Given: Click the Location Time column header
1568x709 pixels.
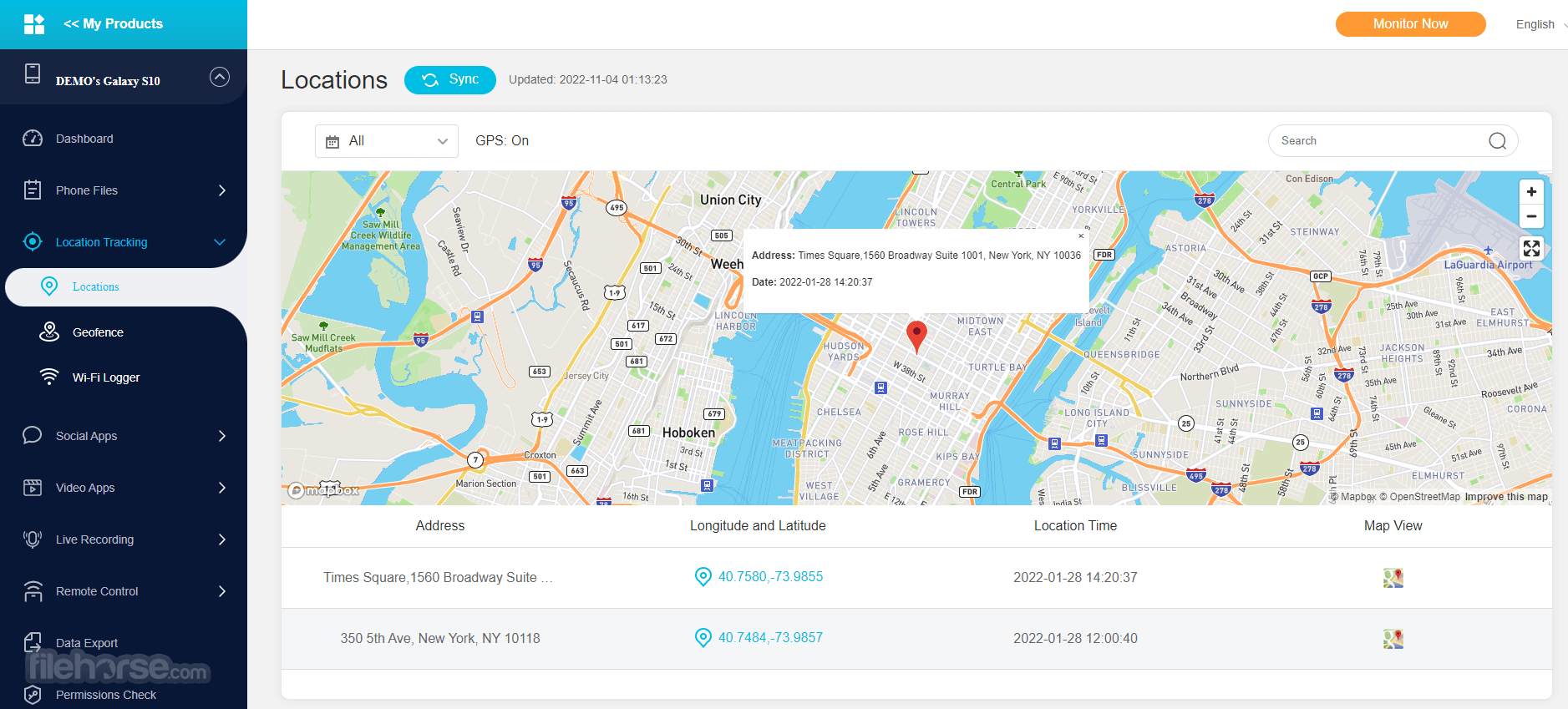Looking at the screenshot, I should [1075, 526].
